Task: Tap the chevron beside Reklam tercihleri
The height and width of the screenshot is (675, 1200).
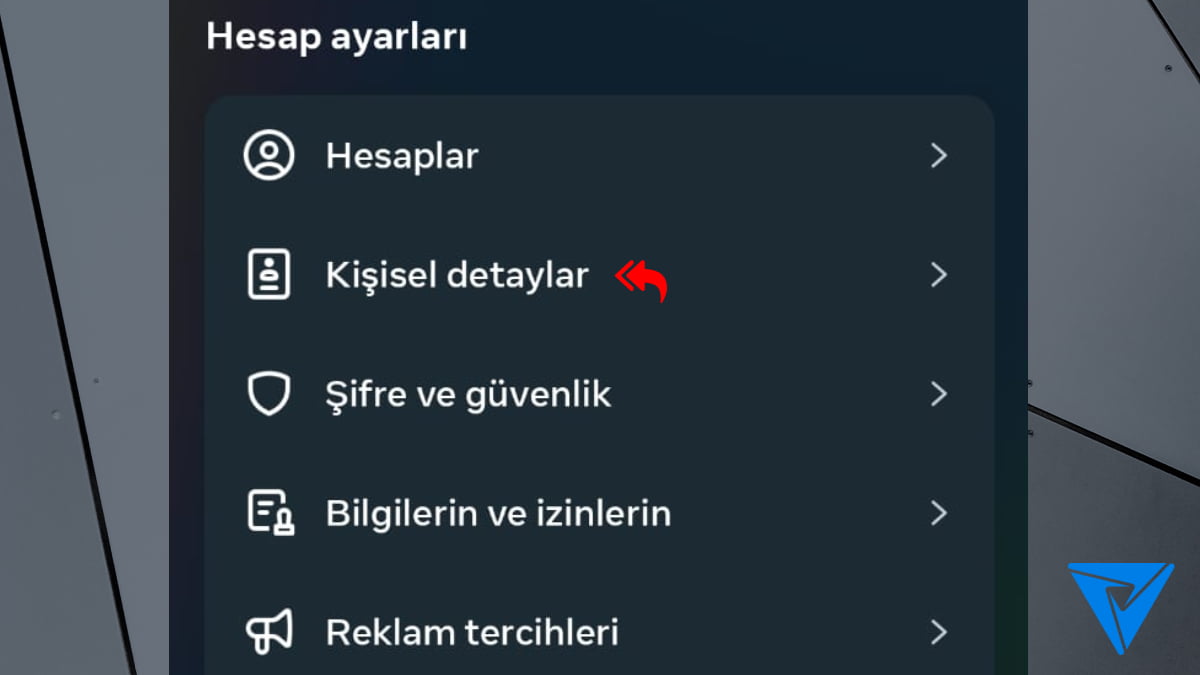Action: [x=938, y=632]
